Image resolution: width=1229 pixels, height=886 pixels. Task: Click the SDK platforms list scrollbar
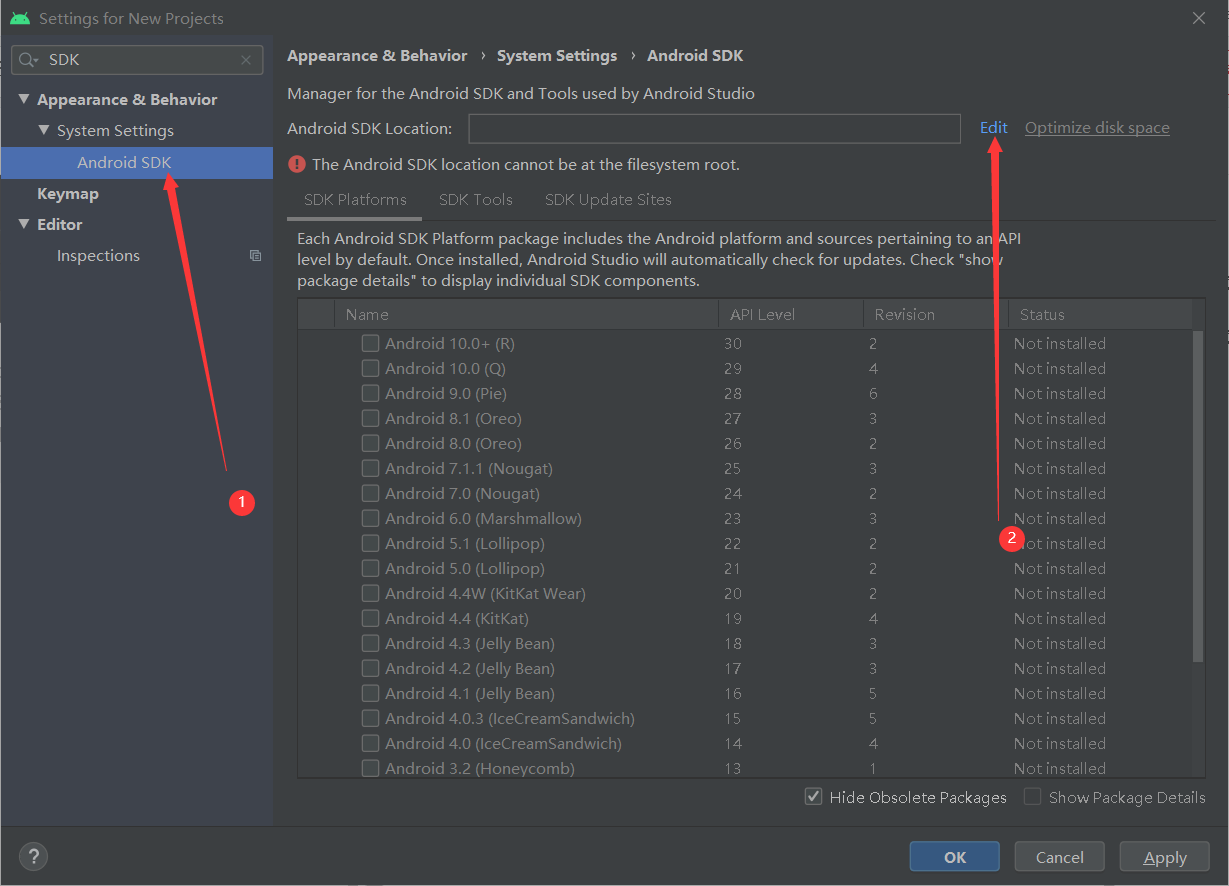(x=1198, y=495)
